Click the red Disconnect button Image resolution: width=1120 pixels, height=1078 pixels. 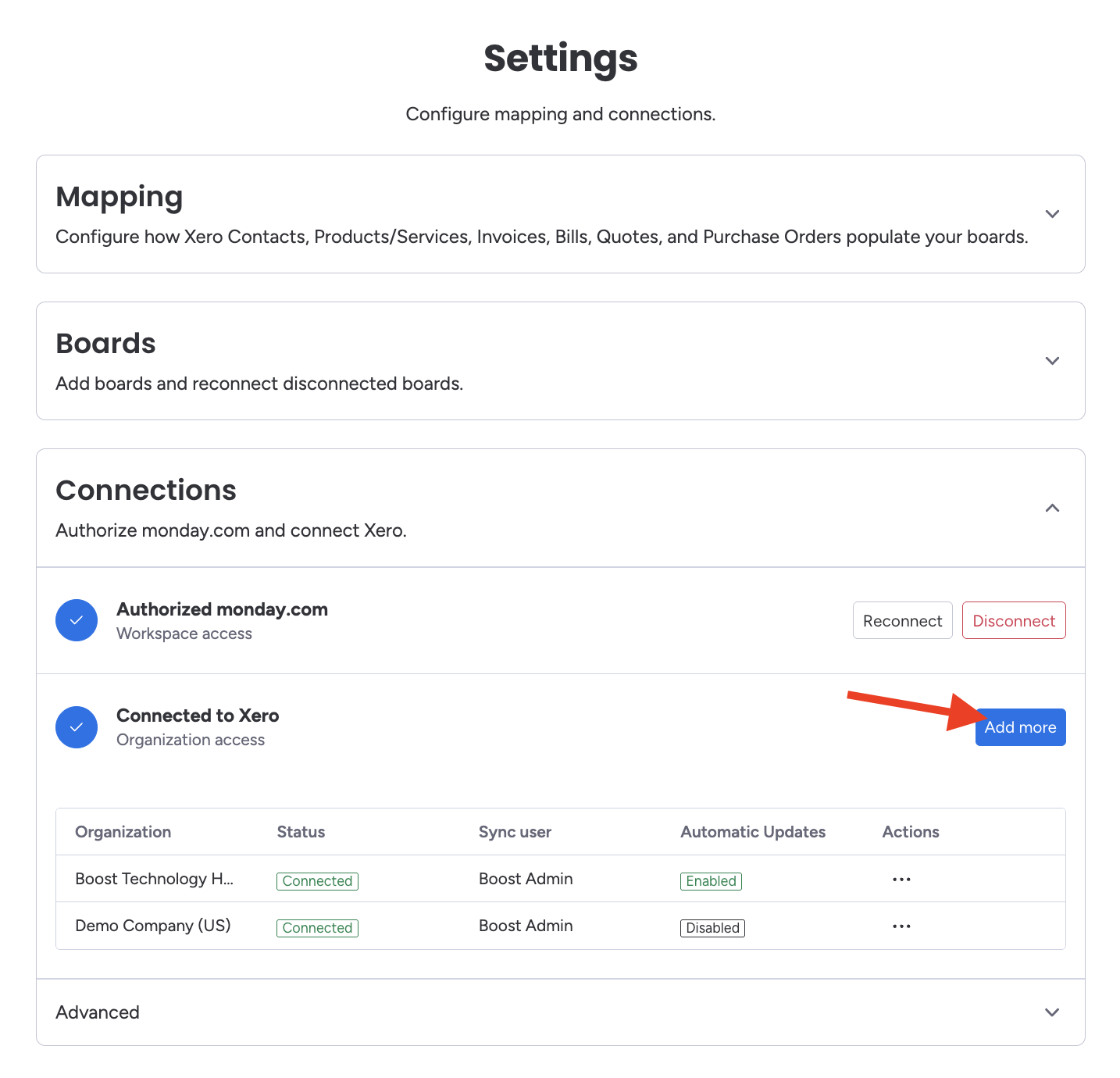pos(1013,621)
